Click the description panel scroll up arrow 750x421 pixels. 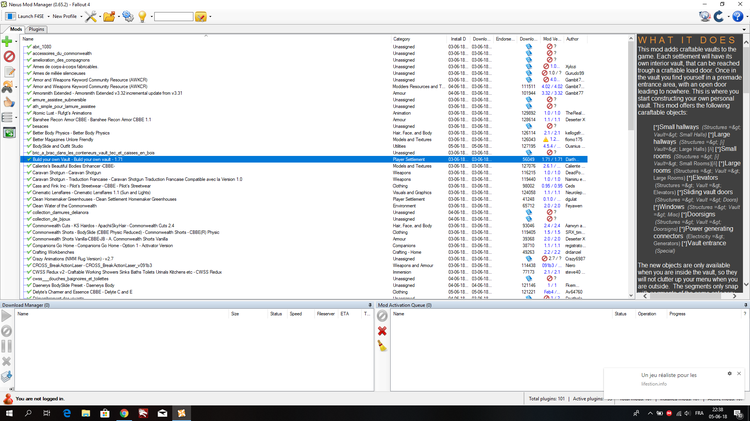coord(746,43)
